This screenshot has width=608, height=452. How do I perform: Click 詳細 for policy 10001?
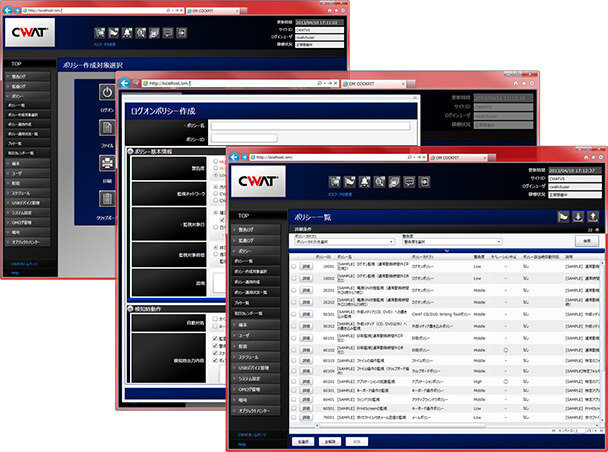tap(306, 267)
